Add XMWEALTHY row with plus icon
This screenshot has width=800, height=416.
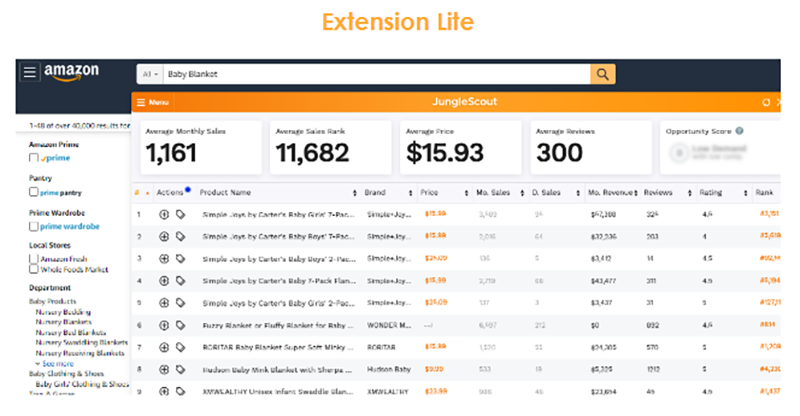click(x=164, y=391)
